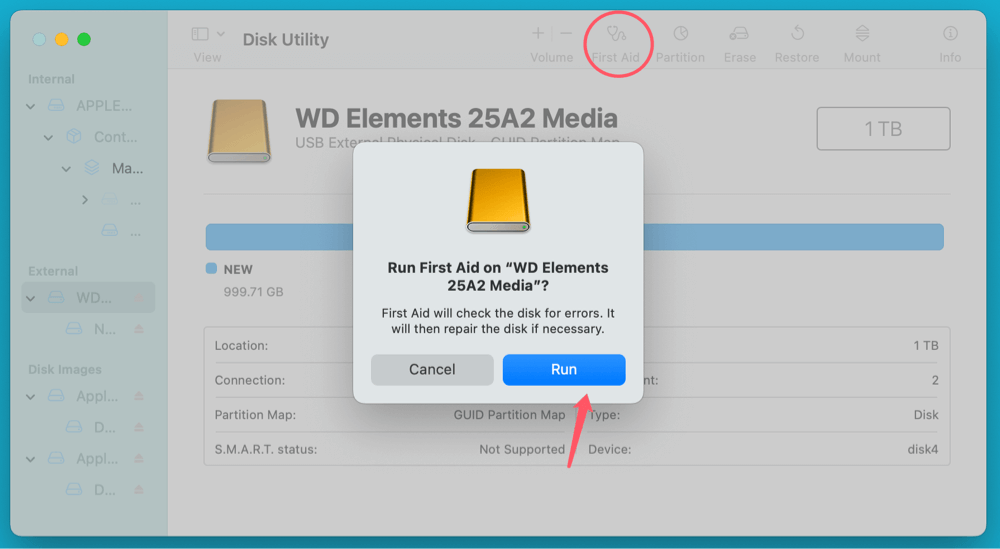1000x549 pixels.
Task: Select the Restore toolbar icon
Action: pyautogui.click(x=797, y=34)
